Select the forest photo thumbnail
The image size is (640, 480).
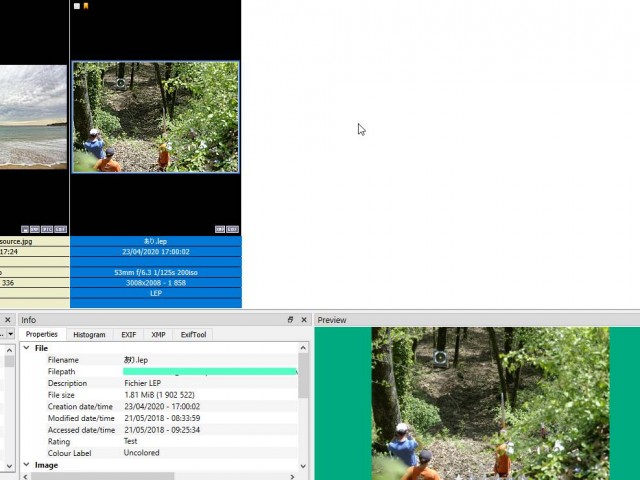(x=156, y=117)
